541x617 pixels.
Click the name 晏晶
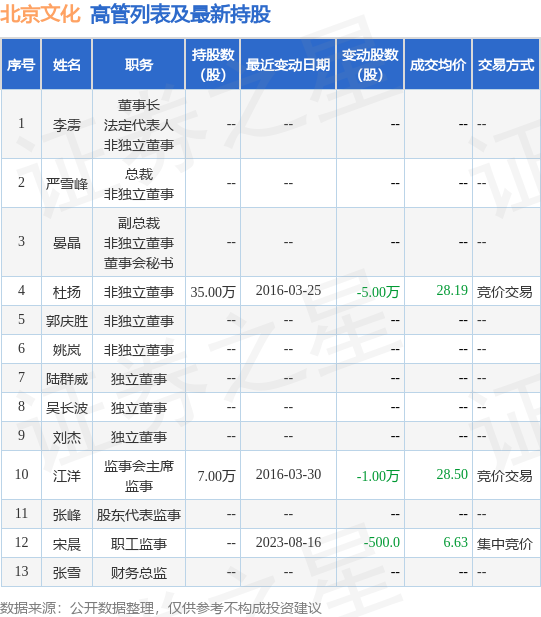coord(67,242)
